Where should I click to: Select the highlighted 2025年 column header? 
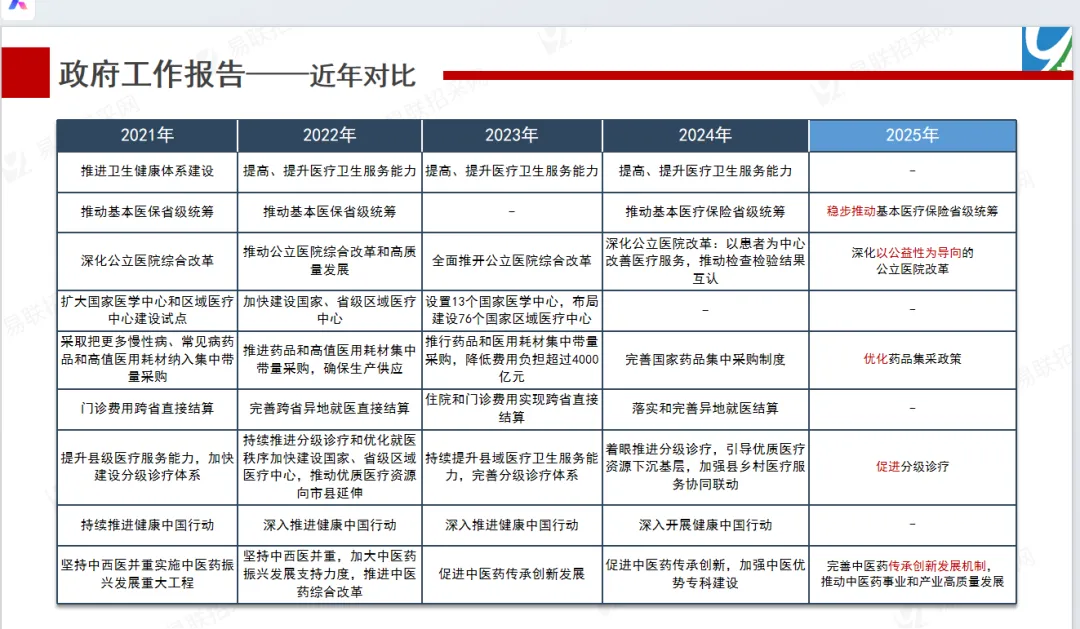[x=912, y=135]
